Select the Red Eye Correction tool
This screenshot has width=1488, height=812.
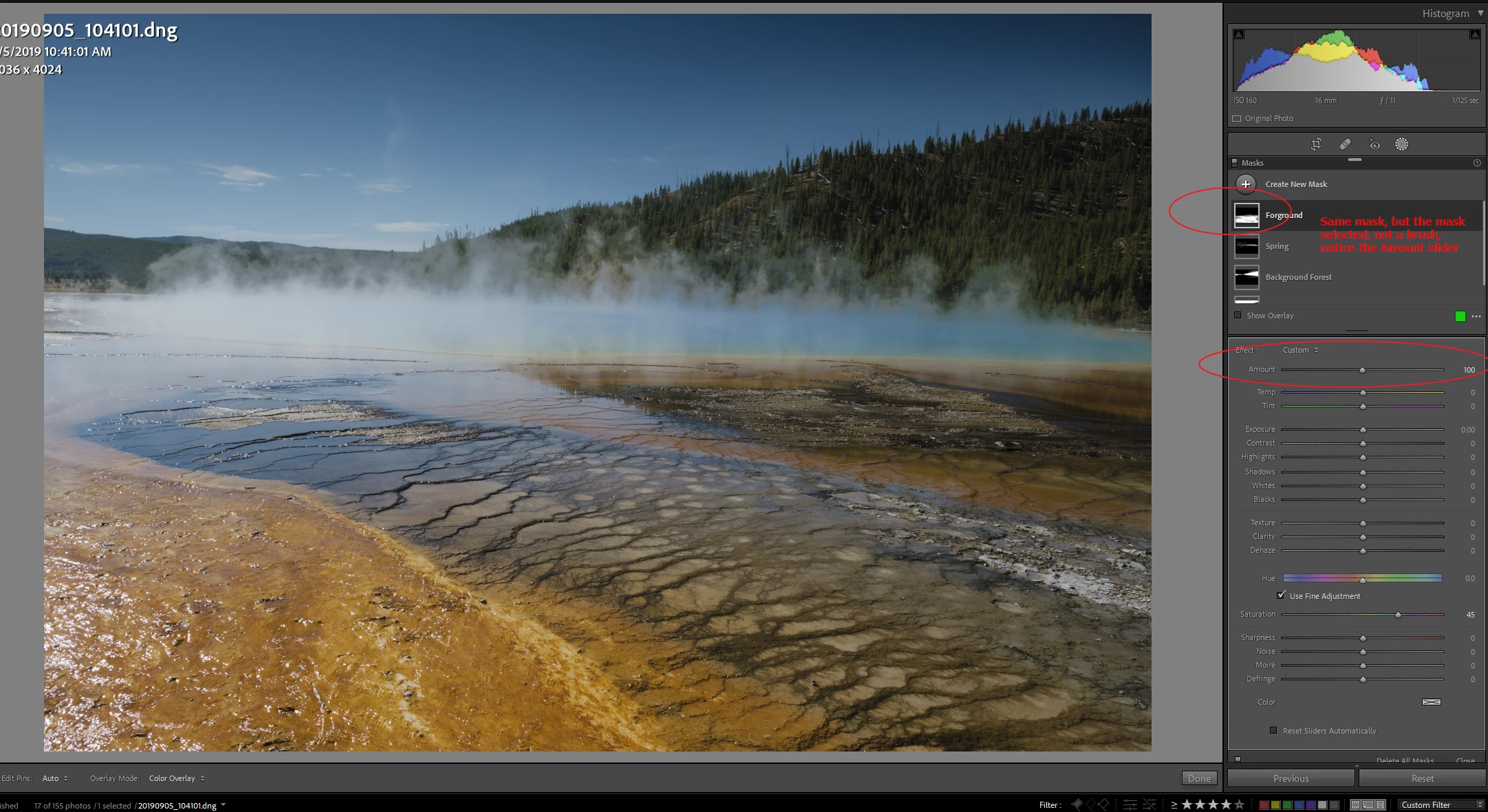click(x=1374, y=144)
